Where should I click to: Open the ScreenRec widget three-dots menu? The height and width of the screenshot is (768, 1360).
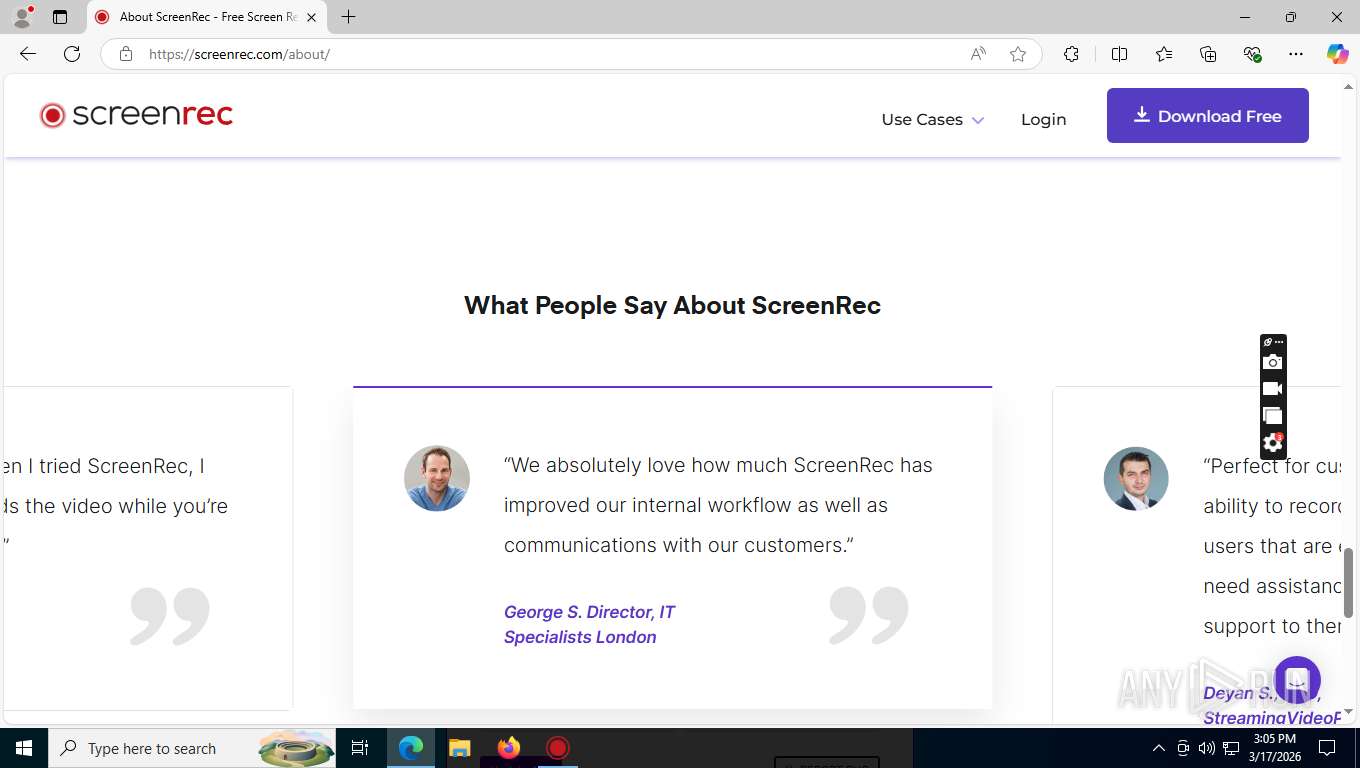[x=1279, y=342]
